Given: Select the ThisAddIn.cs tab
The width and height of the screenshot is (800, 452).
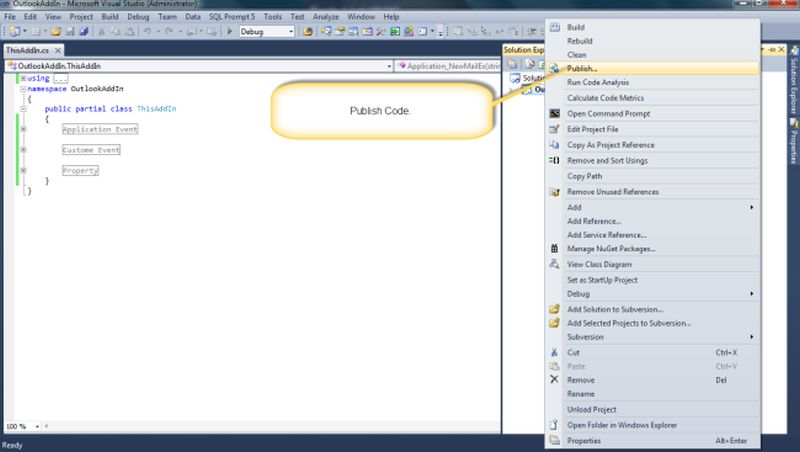Looking at the screenshot, I should click(28, 50).
